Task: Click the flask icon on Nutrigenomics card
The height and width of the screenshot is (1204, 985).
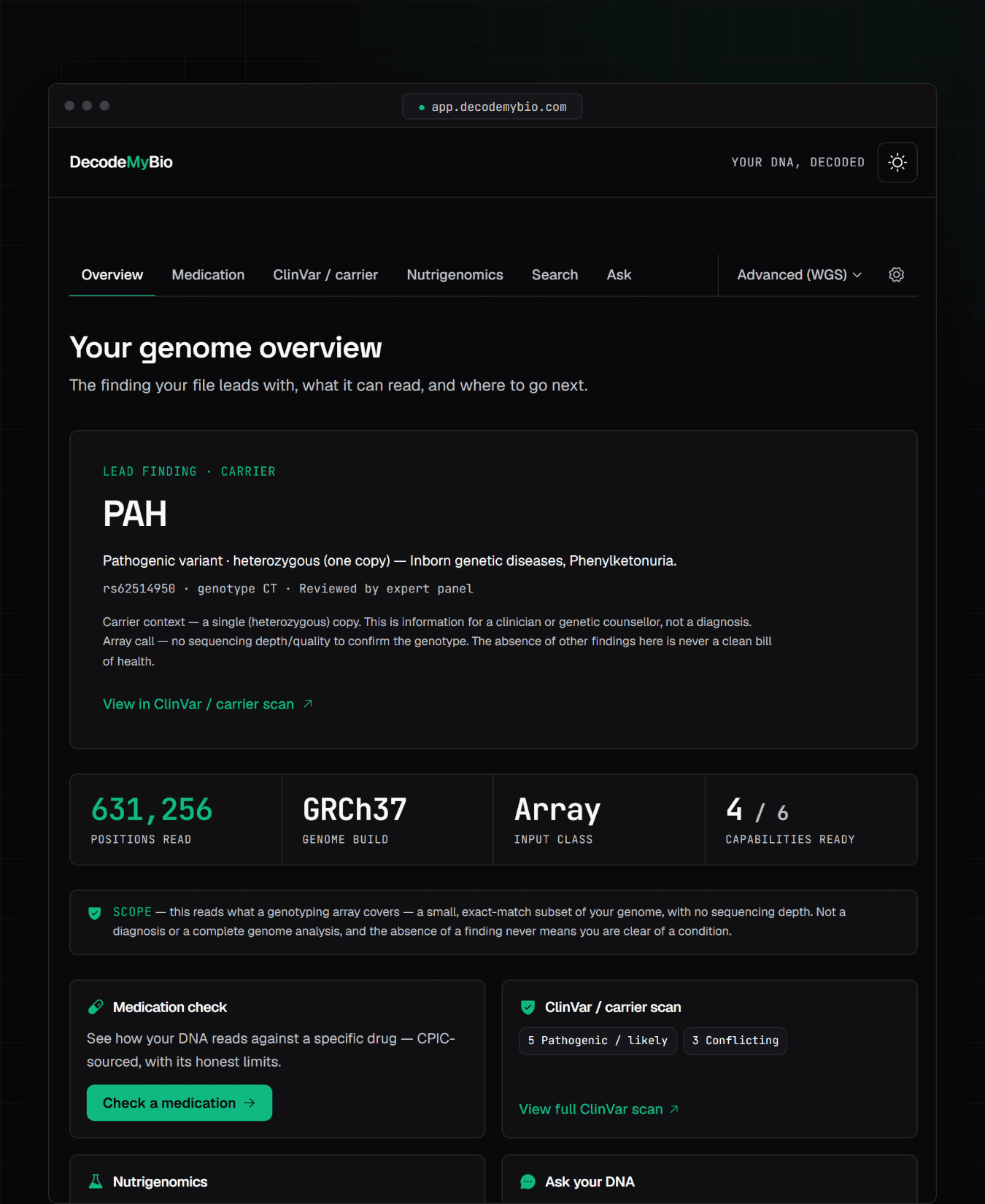Action: (x=96, y=1181)
